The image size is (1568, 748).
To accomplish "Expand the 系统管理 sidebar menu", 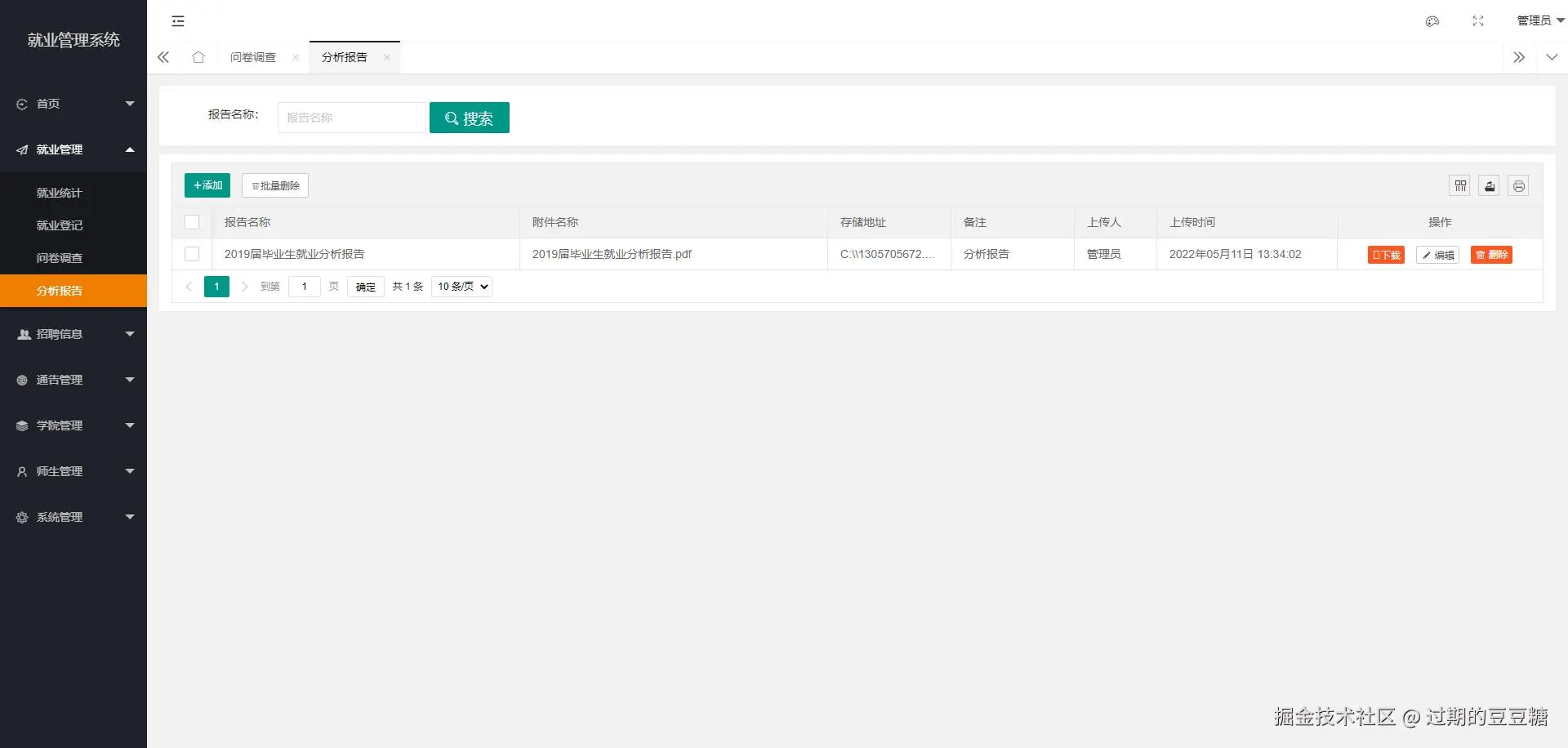I will (59, 517).
